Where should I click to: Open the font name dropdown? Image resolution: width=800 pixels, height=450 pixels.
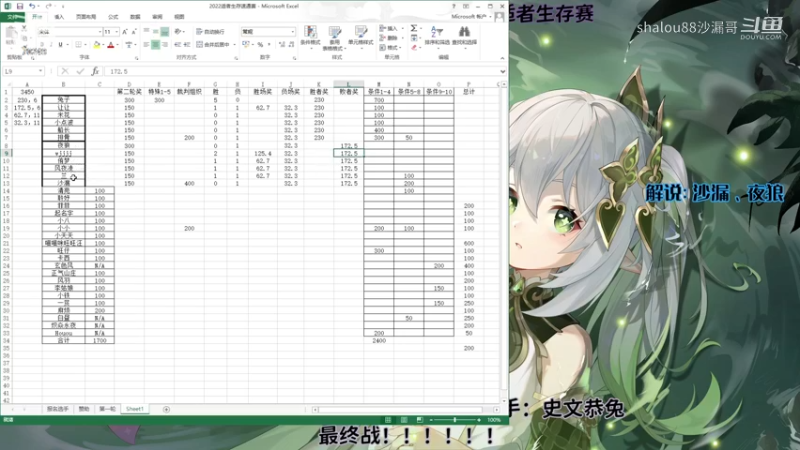coord(100,32)
